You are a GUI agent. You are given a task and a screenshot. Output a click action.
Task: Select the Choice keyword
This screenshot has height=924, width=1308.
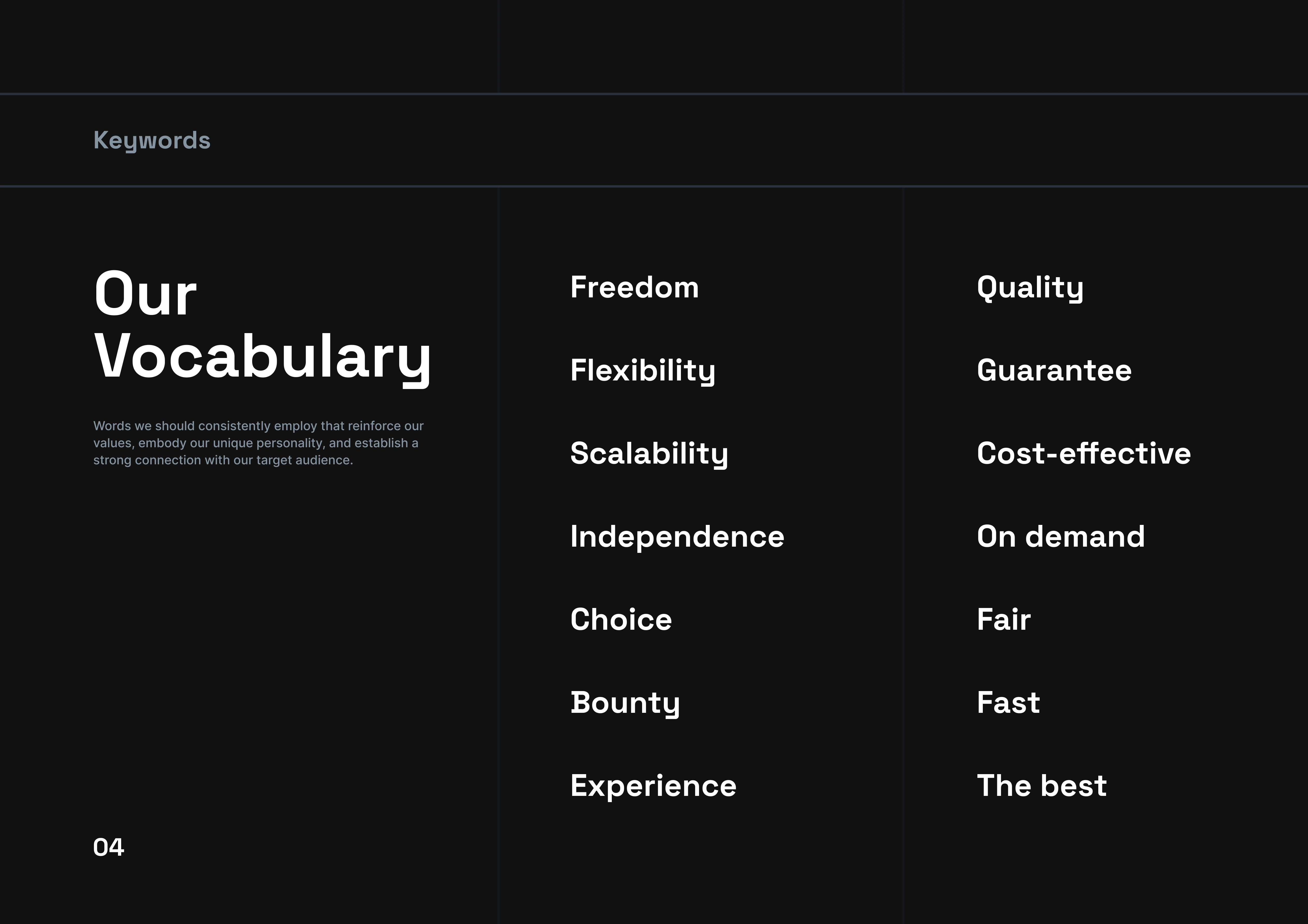point(621,620)
